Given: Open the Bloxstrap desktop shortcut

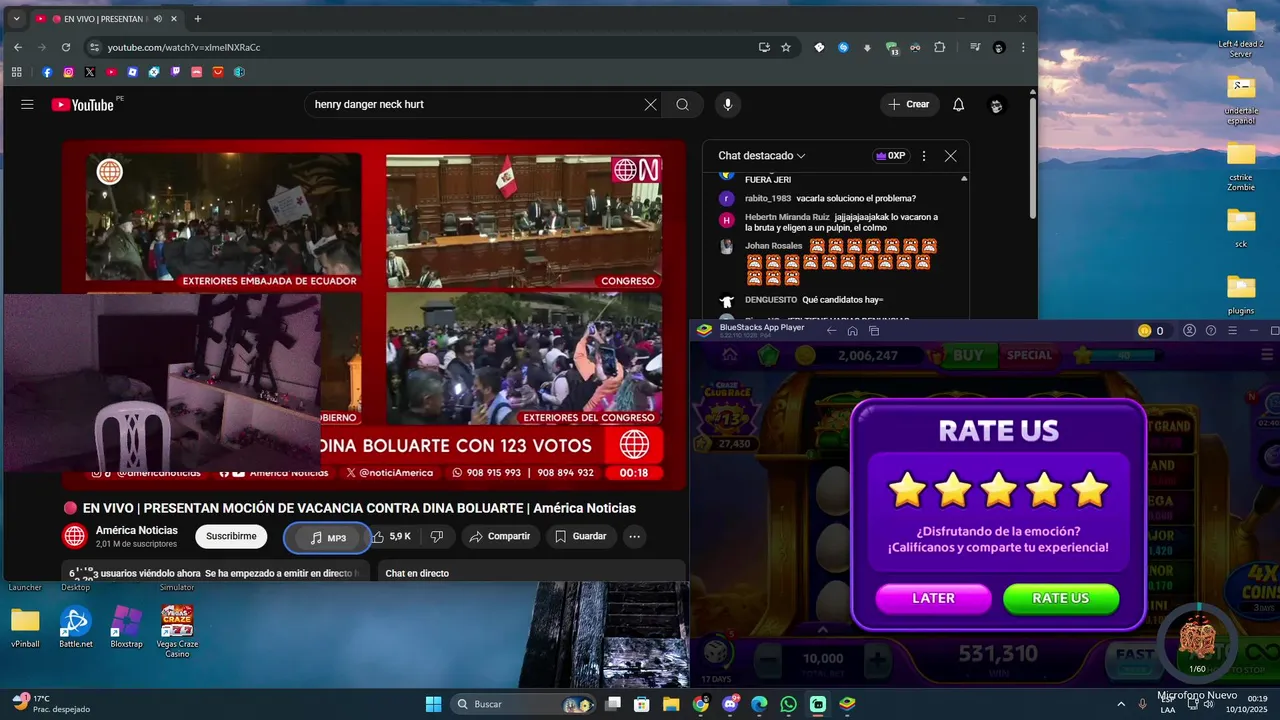Looking at the screenshot, I should point(126,628).
